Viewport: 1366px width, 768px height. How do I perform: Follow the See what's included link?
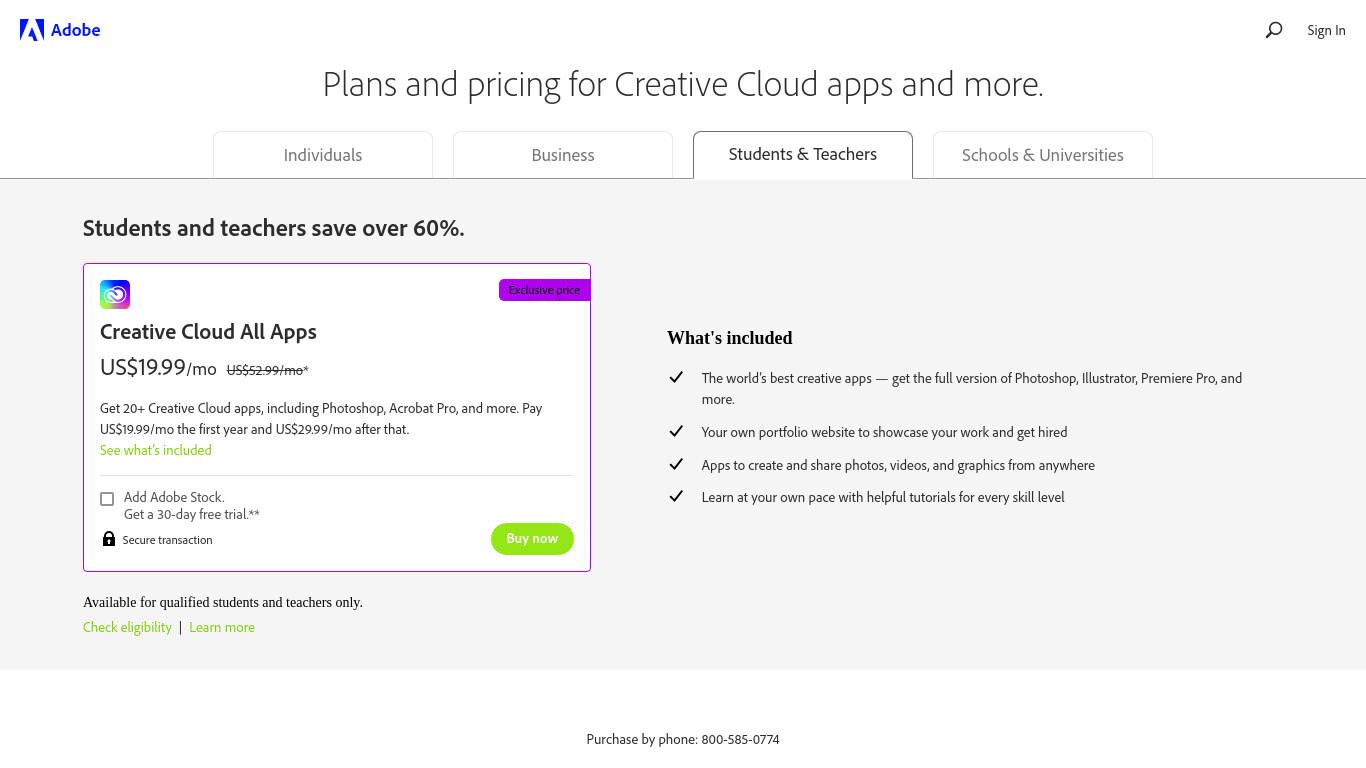click(x=156, y=450)
